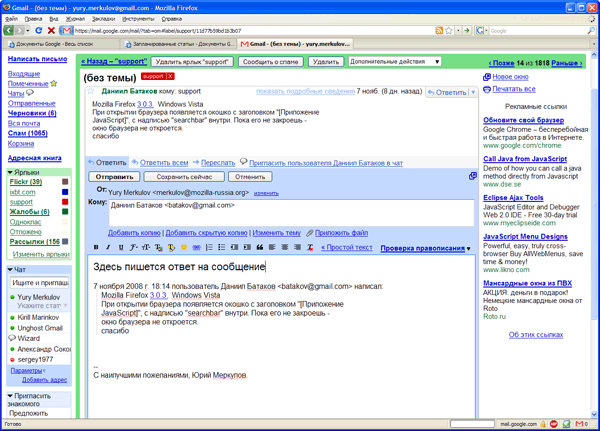Image resolution: width=600 pixels, height=431 pixels.
Task: Open the Дополнительные действия dropdown
Action: (395, 62)
